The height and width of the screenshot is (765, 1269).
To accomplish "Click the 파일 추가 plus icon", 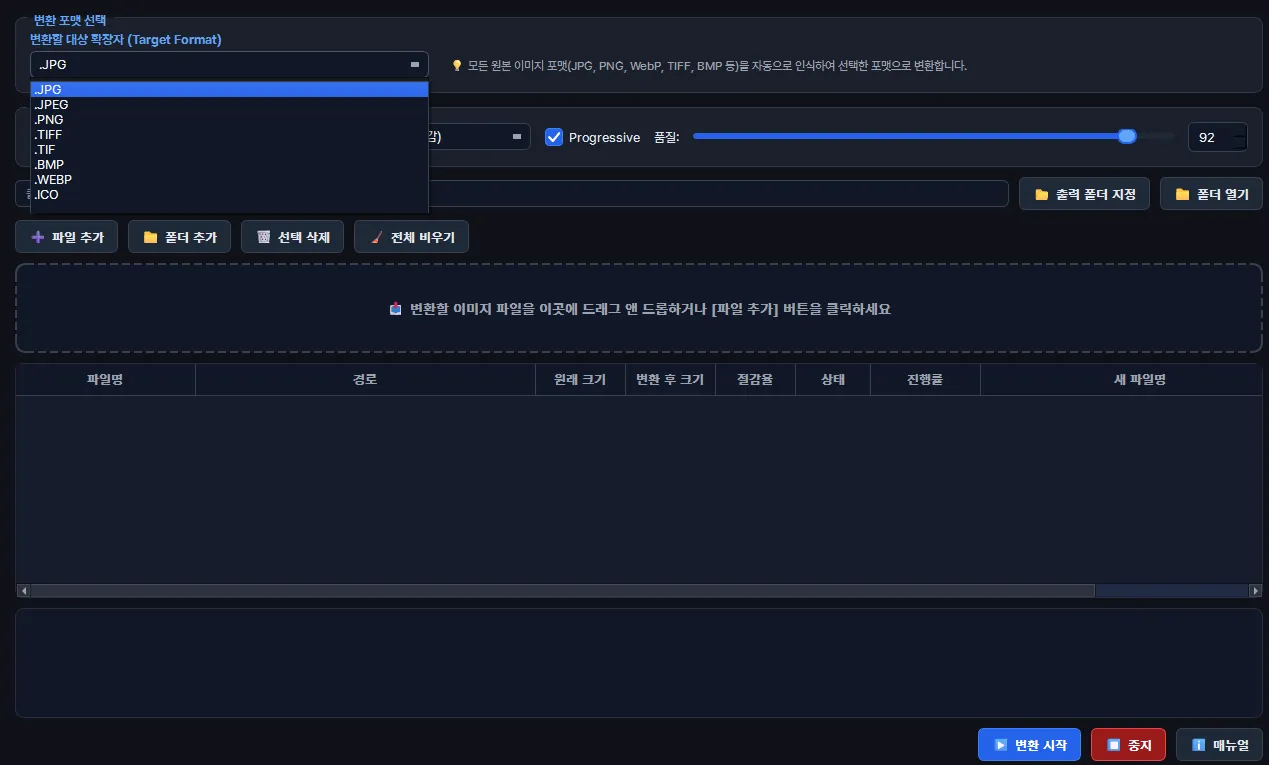I will [38, 237].
